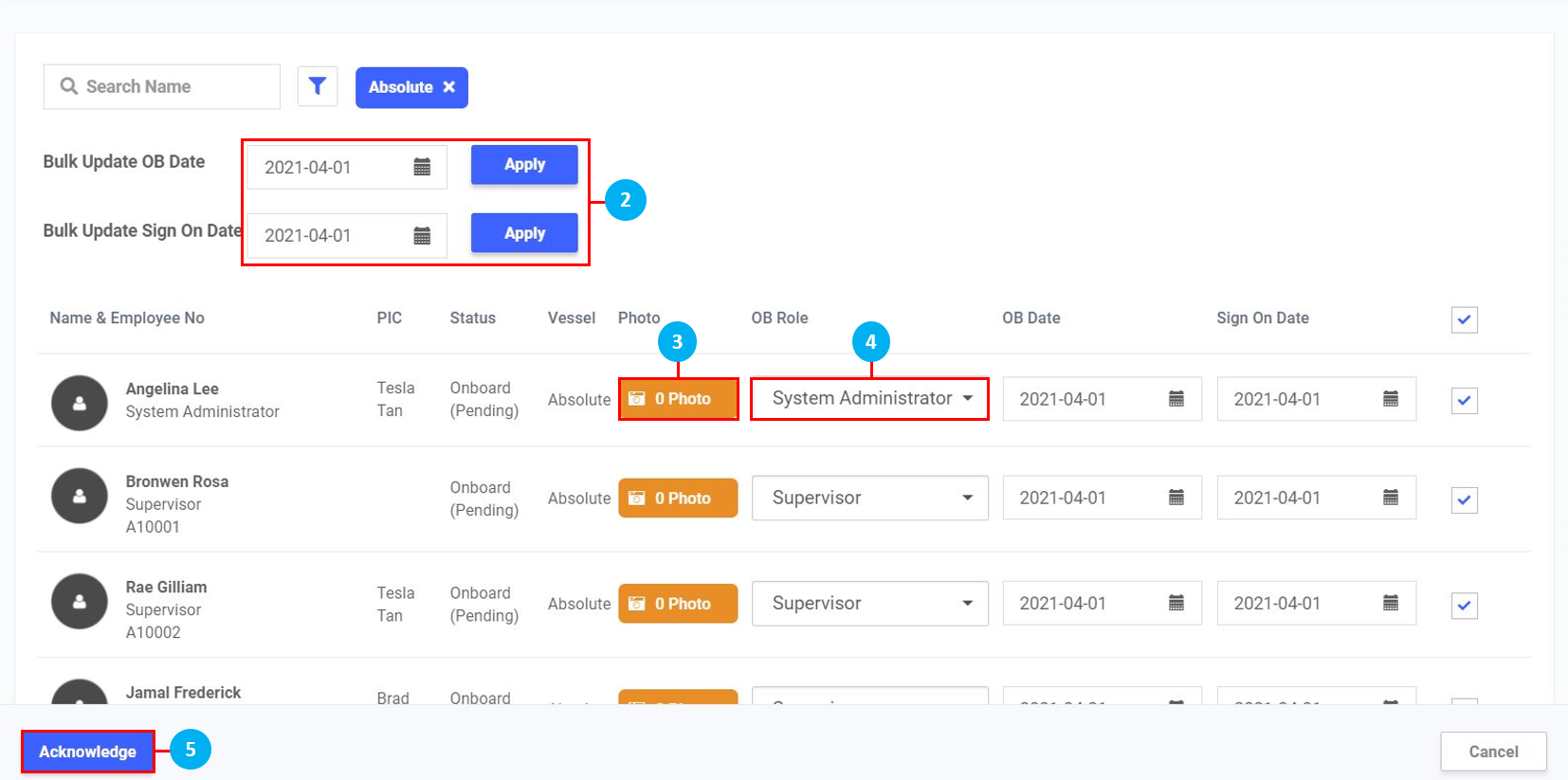Image resolution: width=1568 pixels, height=780 pixels.
Task: Toggle the select-all checkbox in header
Action: coord(1464,320)
